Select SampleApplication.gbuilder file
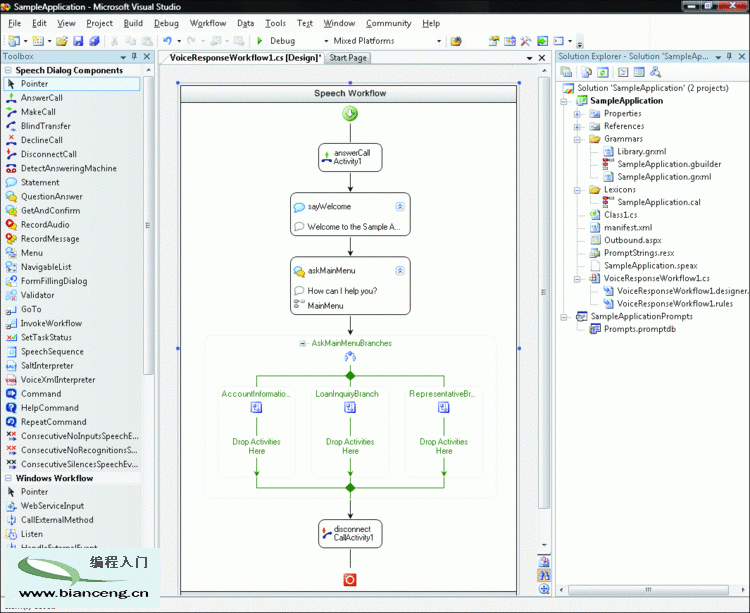Image resolution: width=750 pixels, height=613 pixels. pyautogui.click(x=669, y=164)
